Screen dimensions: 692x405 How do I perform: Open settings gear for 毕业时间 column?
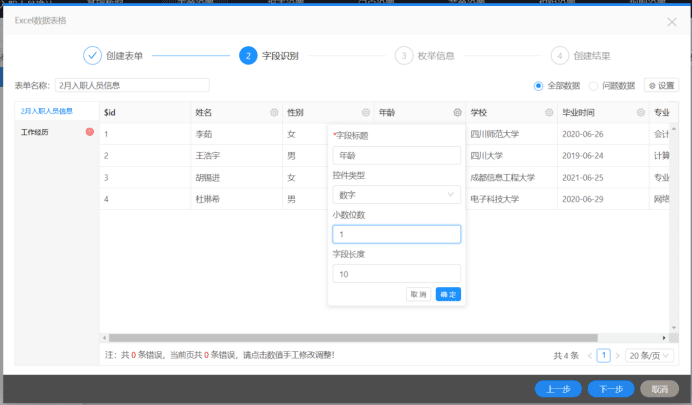[x=641, y=112]
